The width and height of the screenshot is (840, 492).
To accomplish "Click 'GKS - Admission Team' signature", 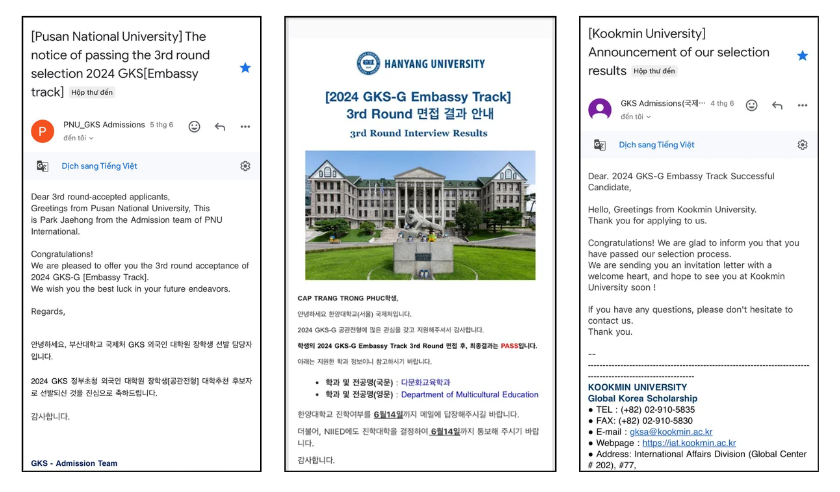I will pos(74,463).
